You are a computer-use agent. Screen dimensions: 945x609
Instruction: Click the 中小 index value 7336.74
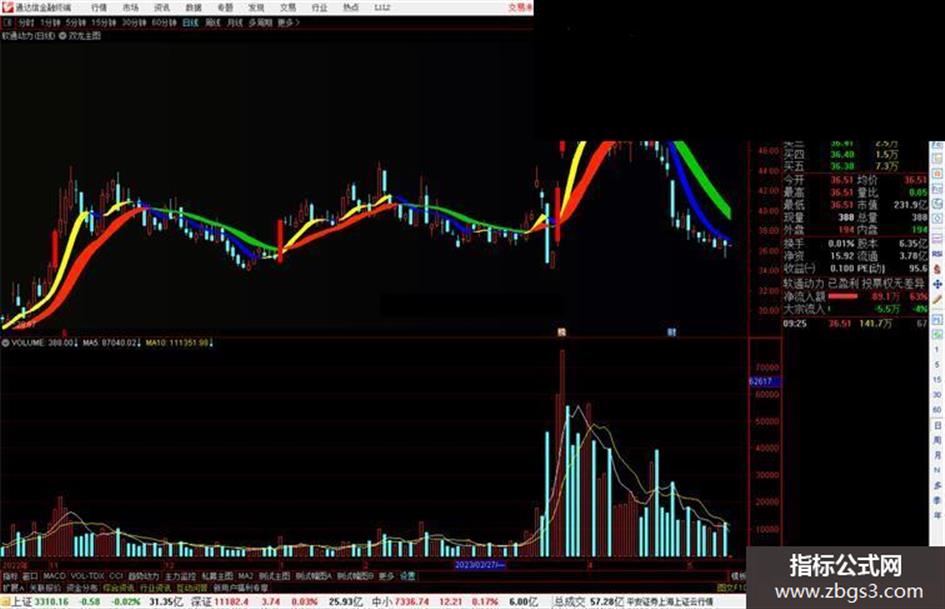click(x=412, y=602)
